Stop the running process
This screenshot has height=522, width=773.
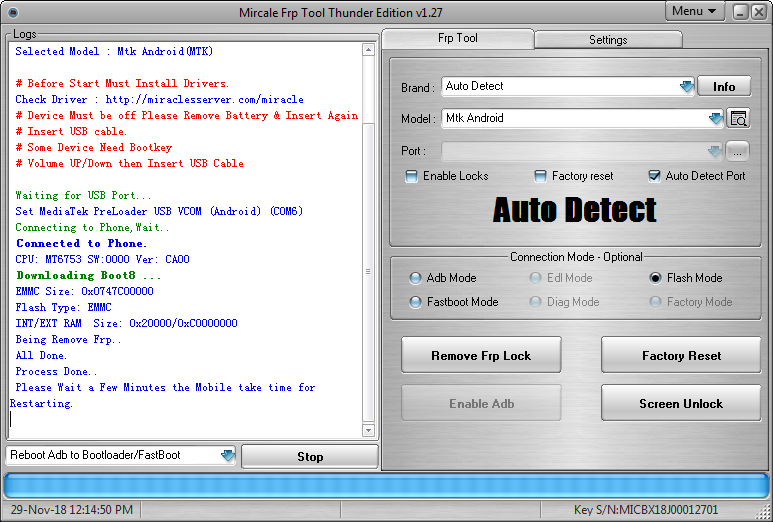(x=310, y=456)
